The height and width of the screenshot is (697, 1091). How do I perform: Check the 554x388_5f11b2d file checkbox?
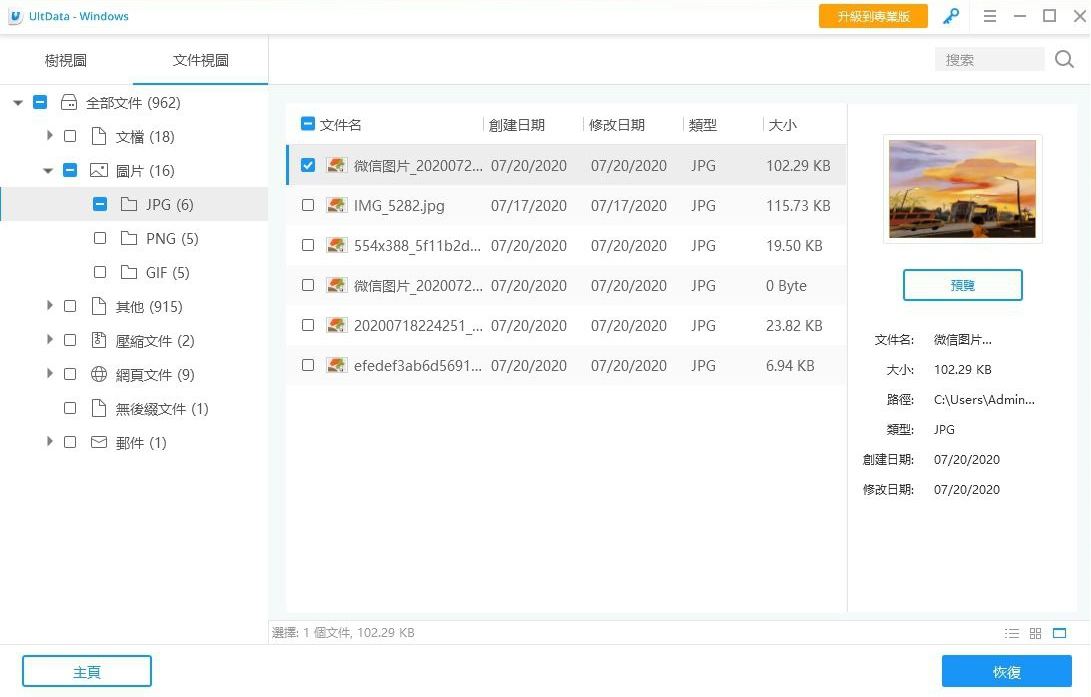[x=308, y=245]
